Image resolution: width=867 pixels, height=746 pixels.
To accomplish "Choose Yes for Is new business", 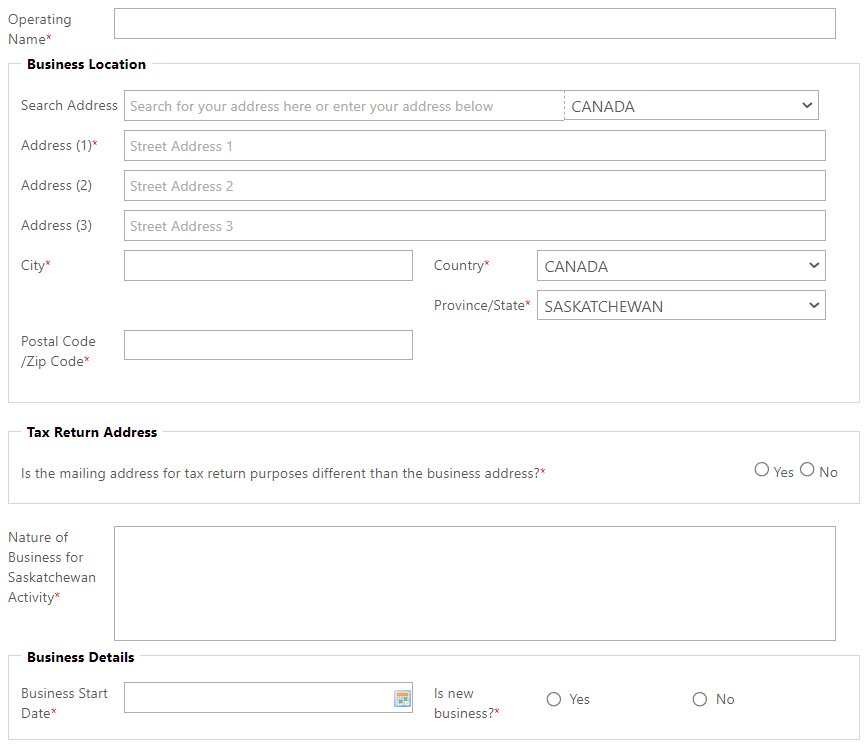I will 553,700.
